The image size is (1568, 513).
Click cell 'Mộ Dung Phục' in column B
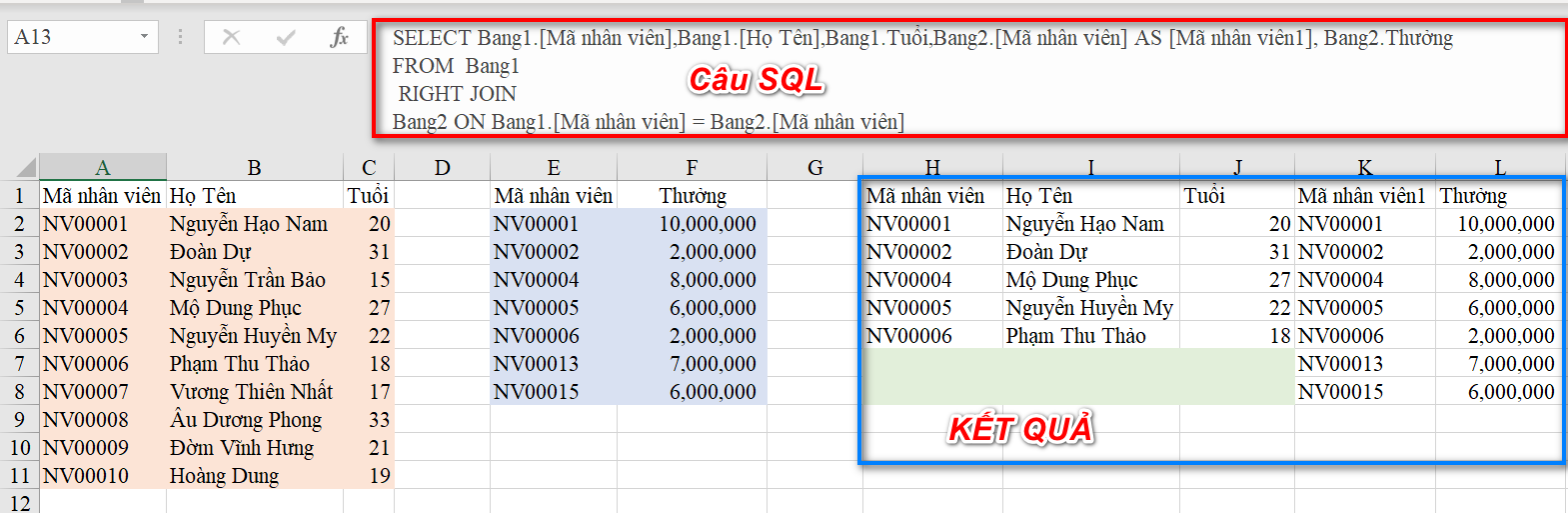click(255, 307)
